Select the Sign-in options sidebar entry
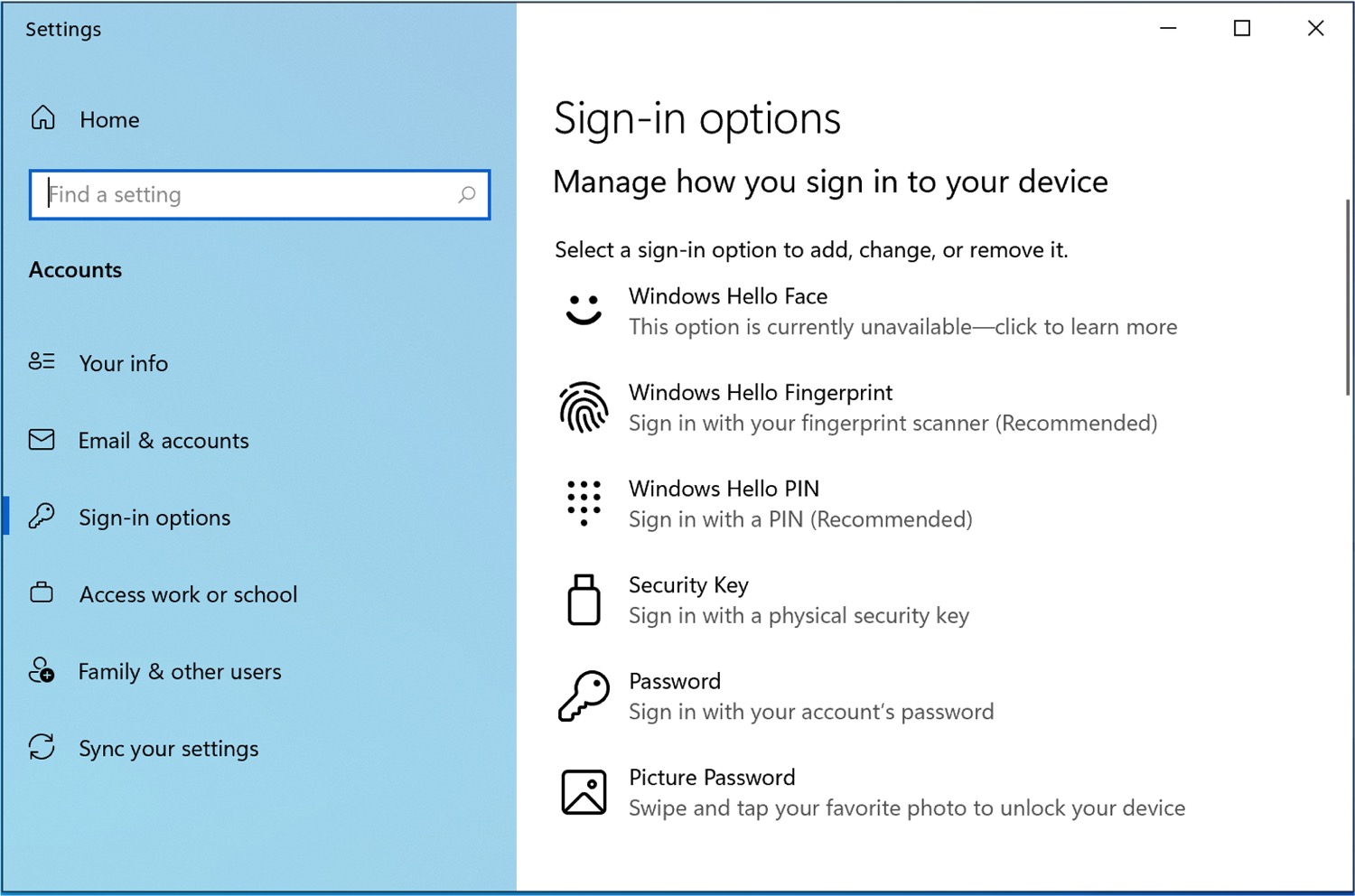Screen dimensions: 1355x896 (154, 517)
